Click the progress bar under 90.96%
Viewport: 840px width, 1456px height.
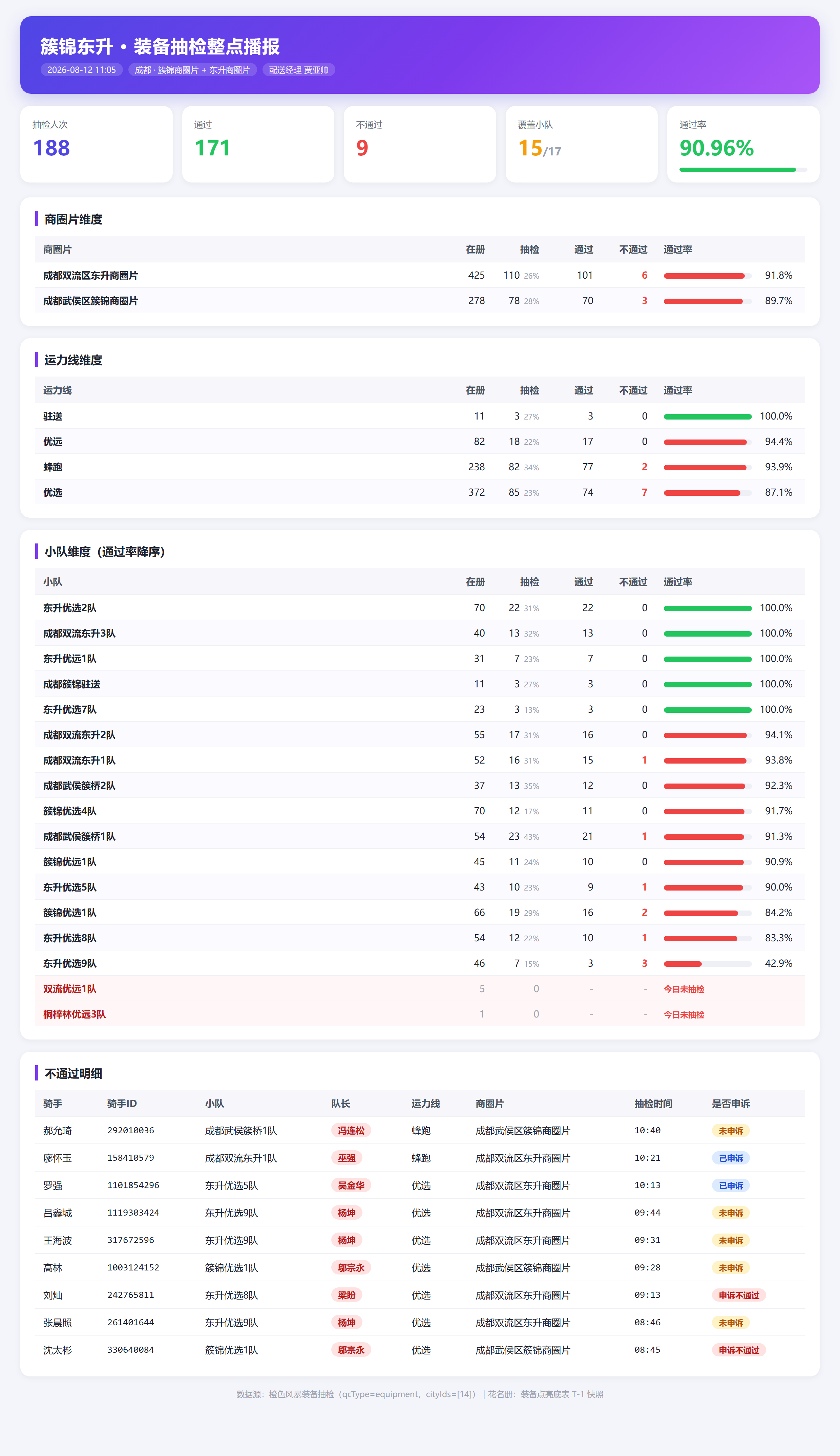tap(743, 170)
